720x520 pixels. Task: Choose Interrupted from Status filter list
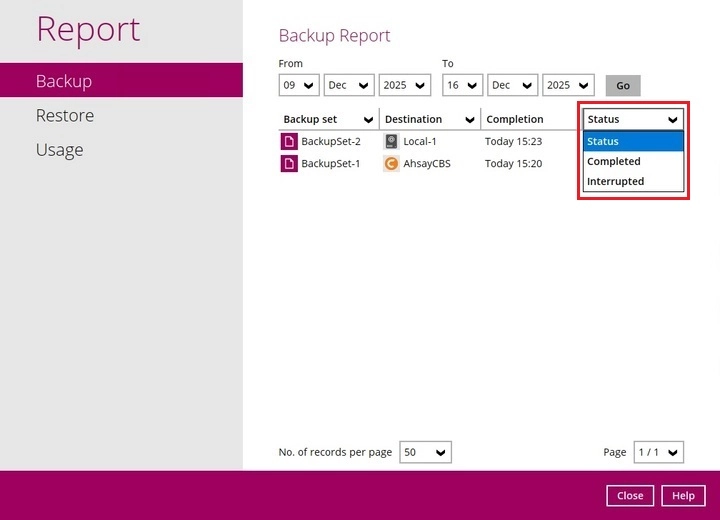click(616, 181)
